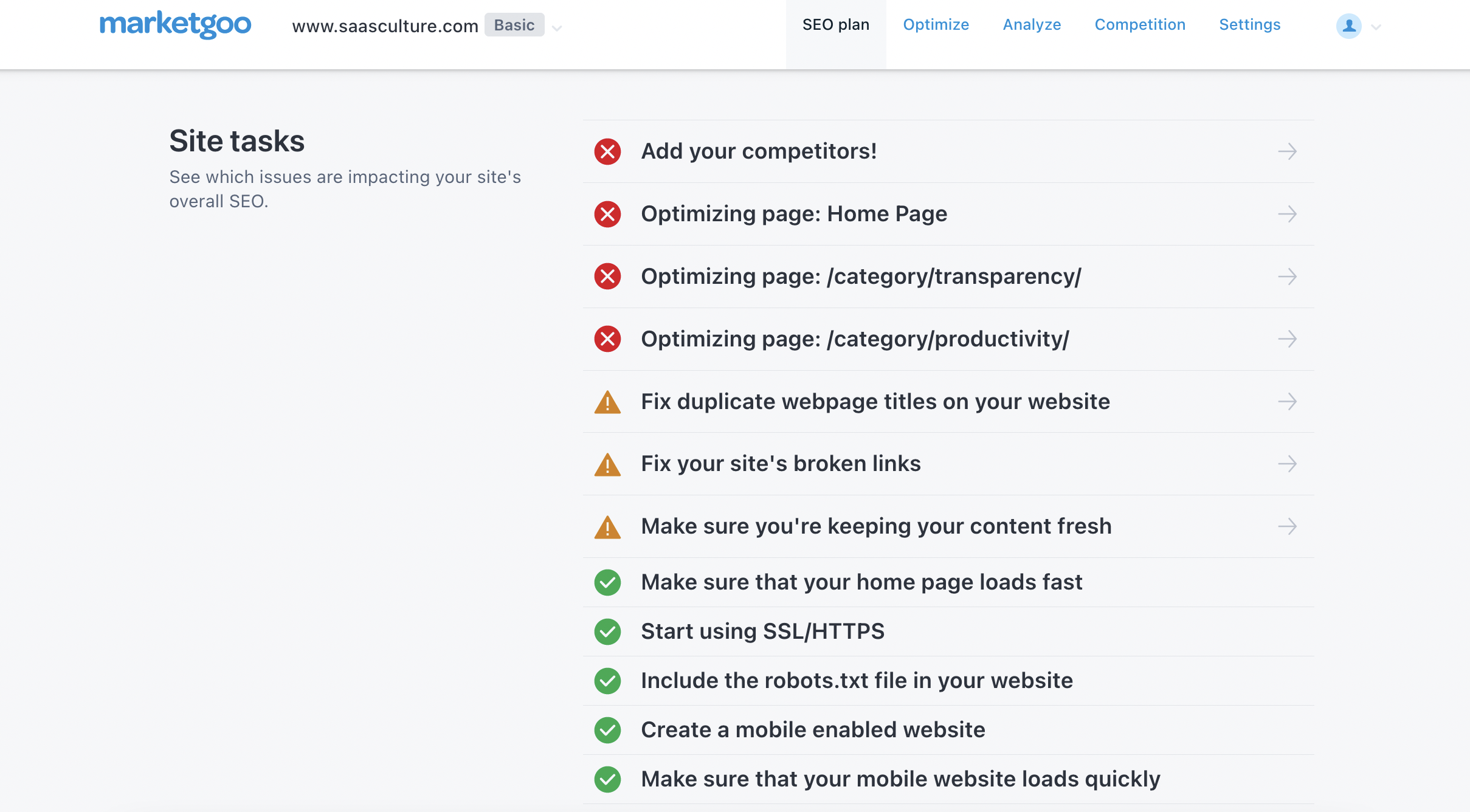
Task: Open Settings in the top navigation
Action: [x=1250, y=25]
